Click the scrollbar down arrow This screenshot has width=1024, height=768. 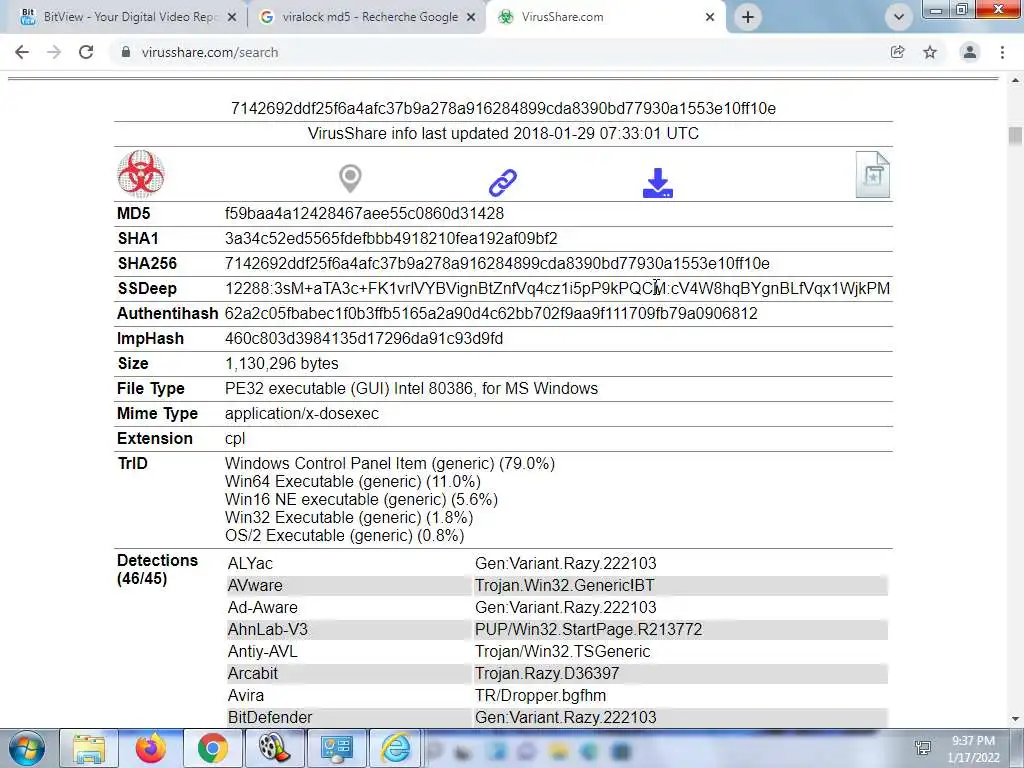(1015, 719)
